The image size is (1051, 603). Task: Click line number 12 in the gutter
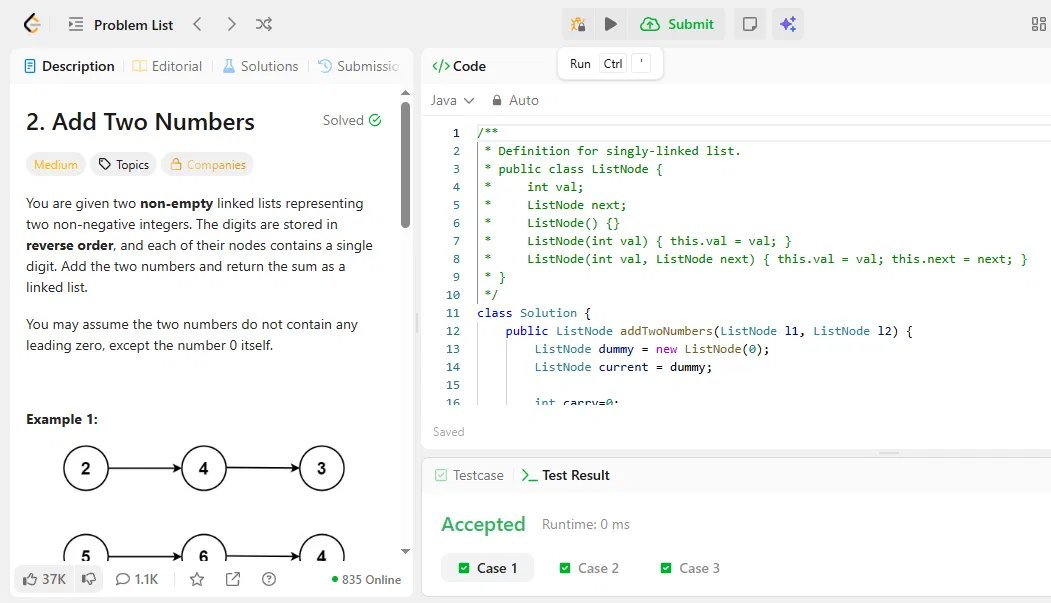(x=453, y=331)
